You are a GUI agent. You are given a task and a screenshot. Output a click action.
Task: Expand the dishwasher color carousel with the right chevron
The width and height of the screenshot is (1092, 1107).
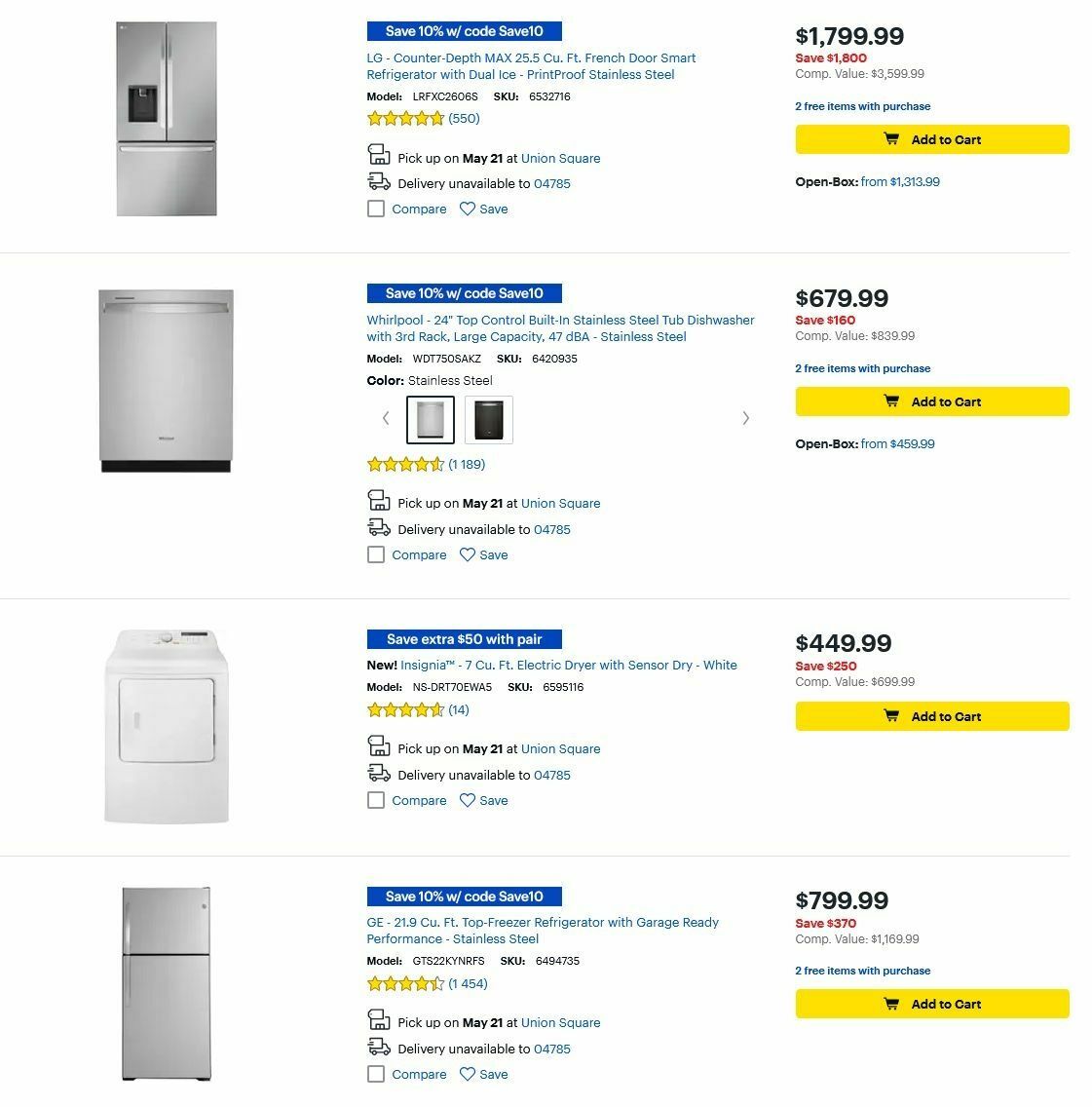pyautogui.click(x=745, y=418)
